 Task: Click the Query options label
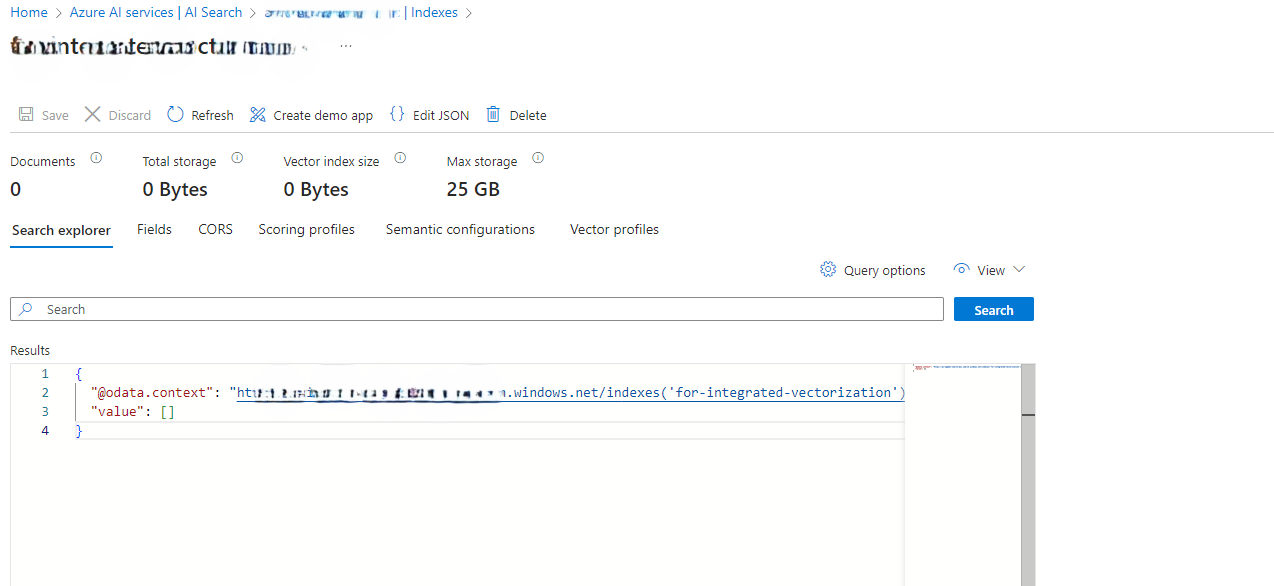coord(885,270)
